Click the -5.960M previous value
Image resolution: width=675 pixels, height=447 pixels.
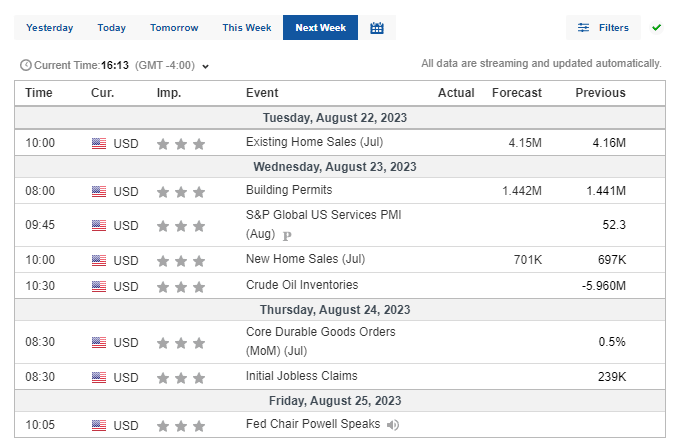coord(604,286)
